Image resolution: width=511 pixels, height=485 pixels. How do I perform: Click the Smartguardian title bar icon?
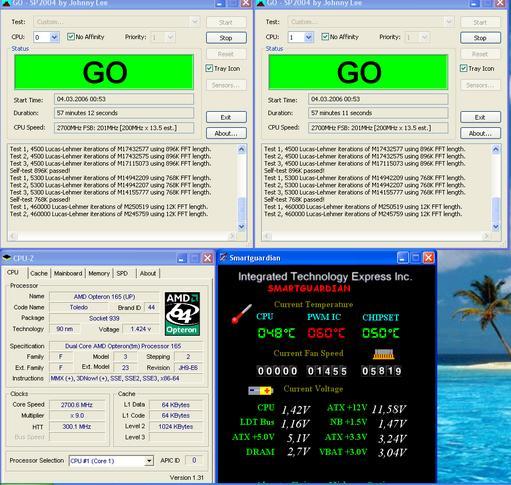(x=223, y=257)
